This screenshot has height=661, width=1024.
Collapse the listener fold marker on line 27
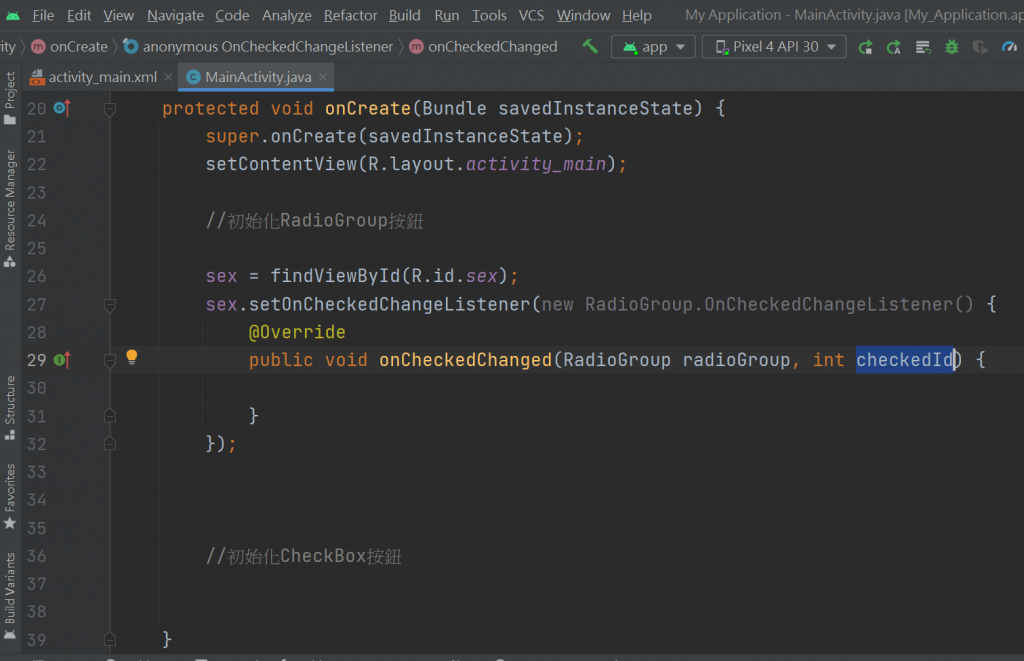[110, 304]
